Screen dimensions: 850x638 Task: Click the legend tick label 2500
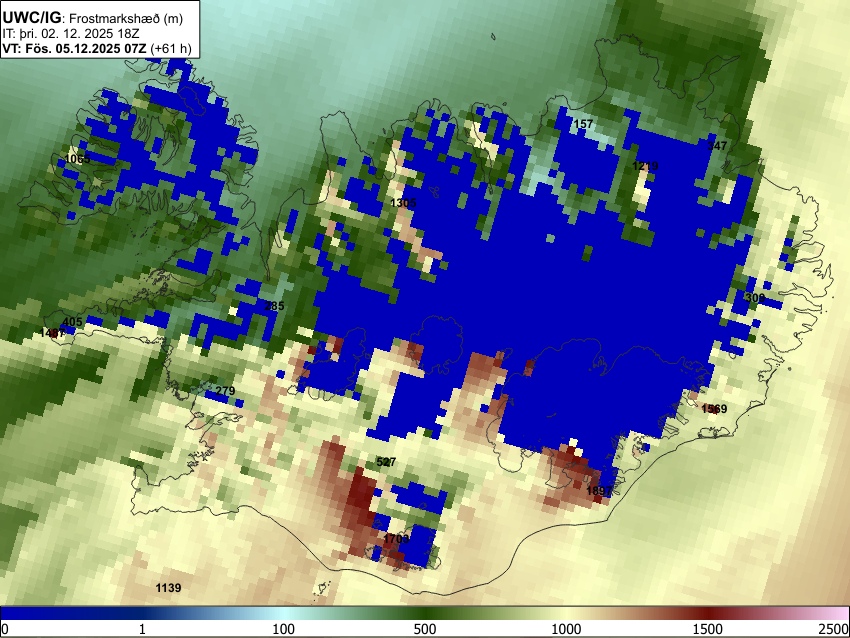pos(834,629)
